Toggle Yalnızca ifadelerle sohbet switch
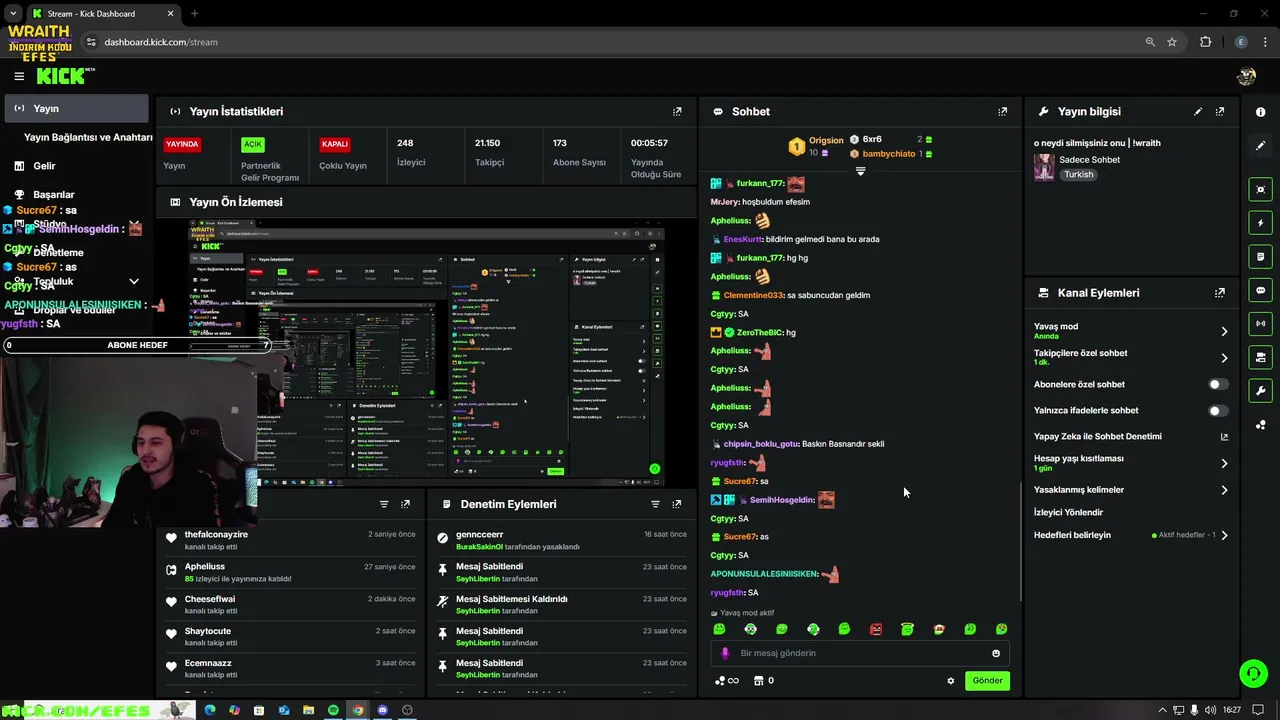Image resolution: width=1280 pixels, height=720 pixels. pos(1218,410)
